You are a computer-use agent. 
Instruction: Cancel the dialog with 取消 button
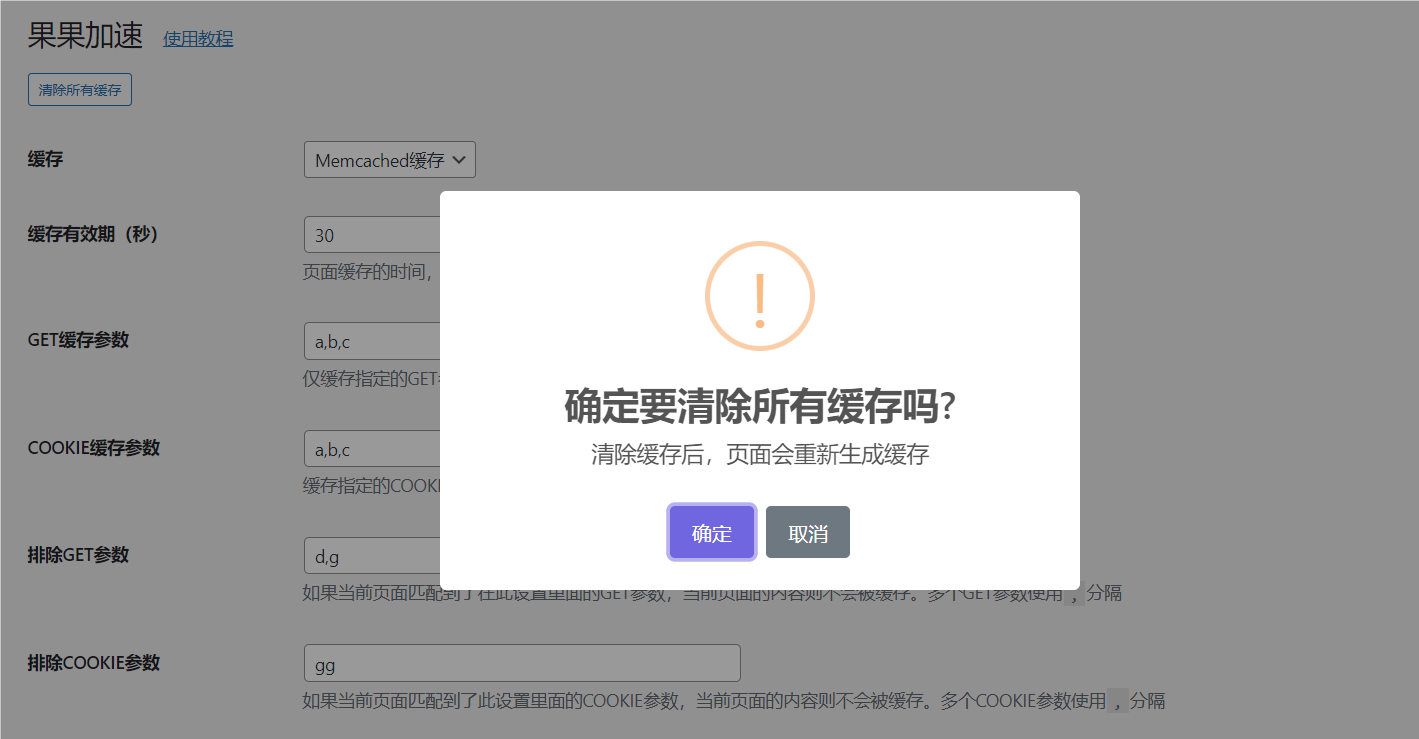(x=808, y=533)
